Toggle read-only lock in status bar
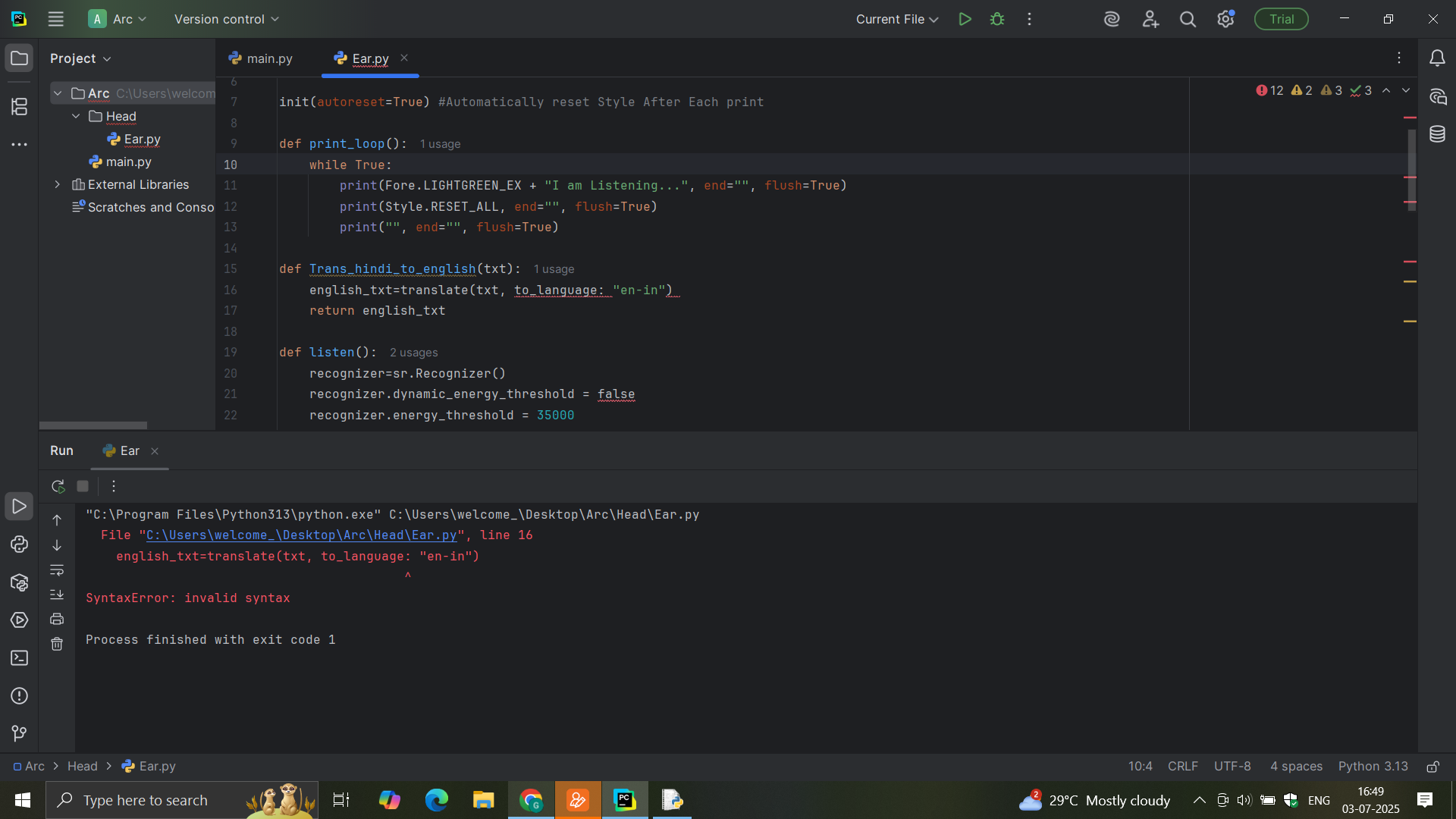The image size is (1456, 819). click(1432, 767)
